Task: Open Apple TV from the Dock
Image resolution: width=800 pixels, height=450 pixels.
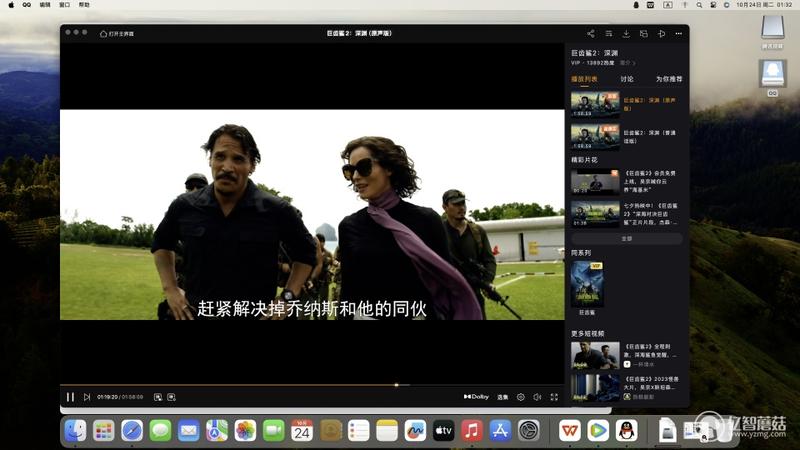Action: point(443,431)
